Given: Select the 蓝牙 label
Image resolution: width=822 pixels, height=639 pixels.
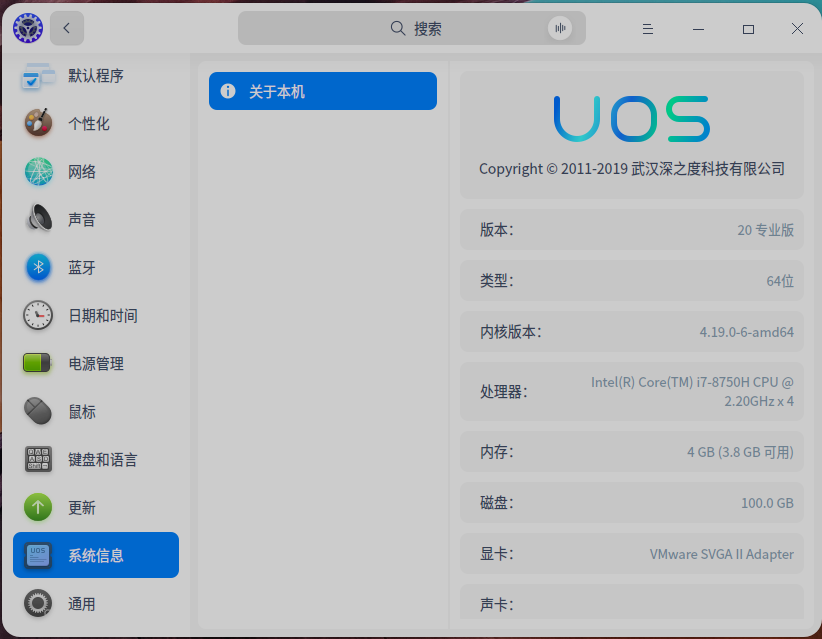Looking at the screenshot, I should tap(82, 268).
